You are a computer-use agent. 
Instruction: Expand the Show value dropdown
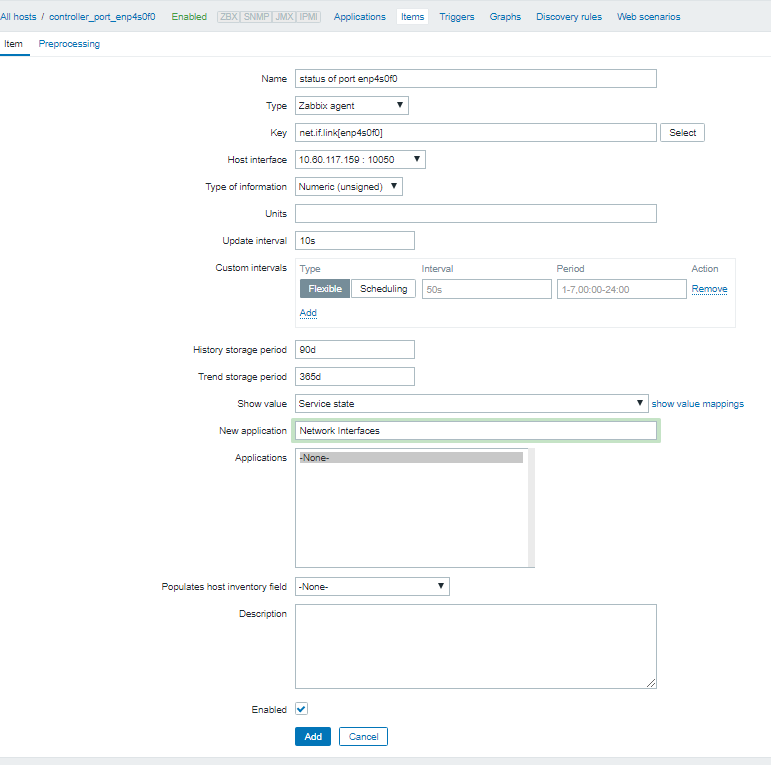471,404
